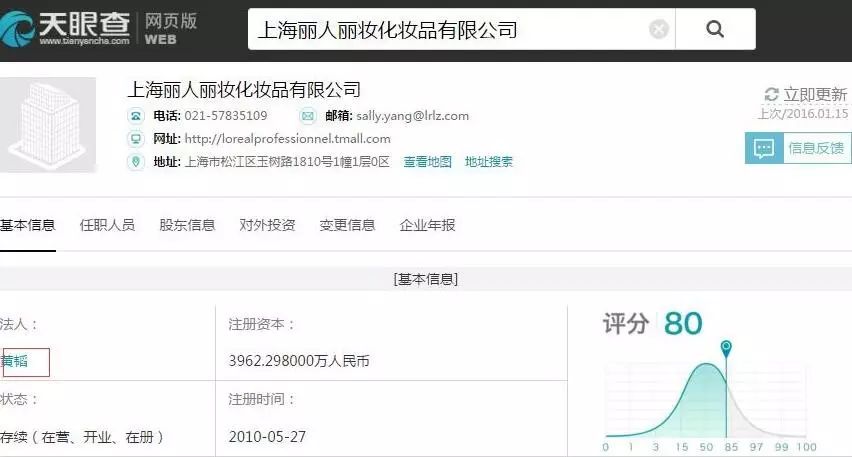Viewport: 852px width, 457px height.
Task: Click the score marker on the chart
Action: click(726, 348)
